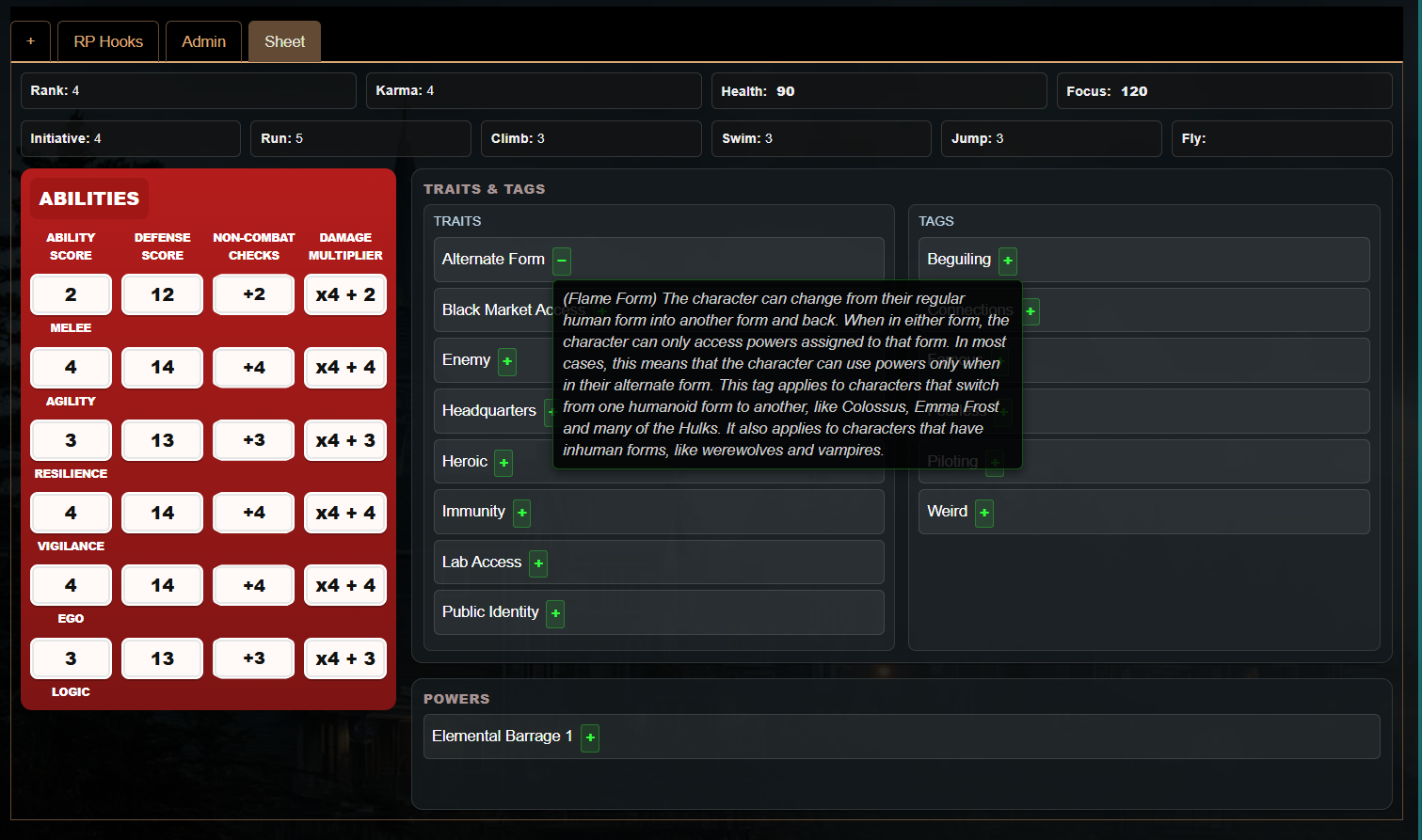Image resolution: width=1422 pixels, height=840 pixels.
Task: Show Public Identity trait description
Action: [x=555, y=613]
